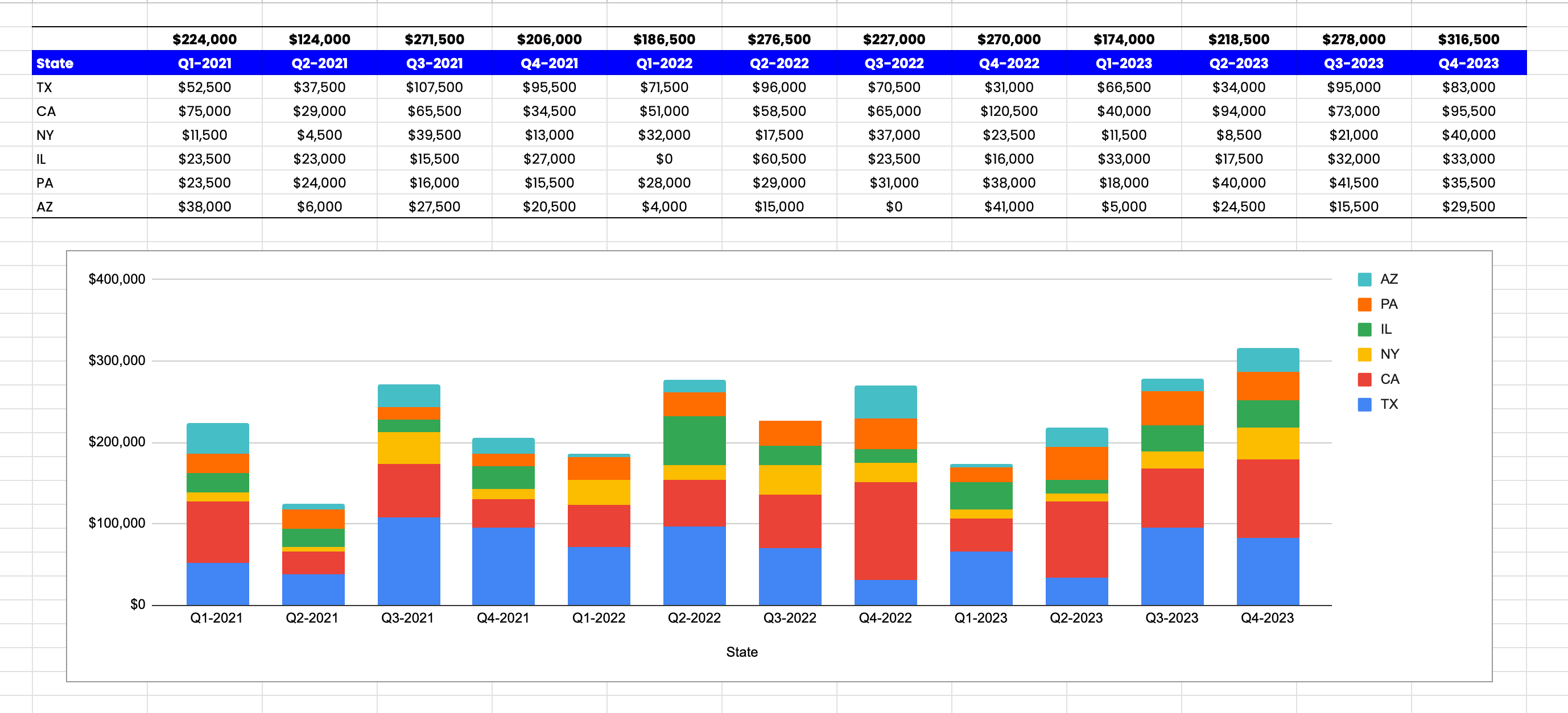Click the NY yellow legend swatch
Image resolution: width=1568 pixels, height=713 pixels.
click(1364, 354)
